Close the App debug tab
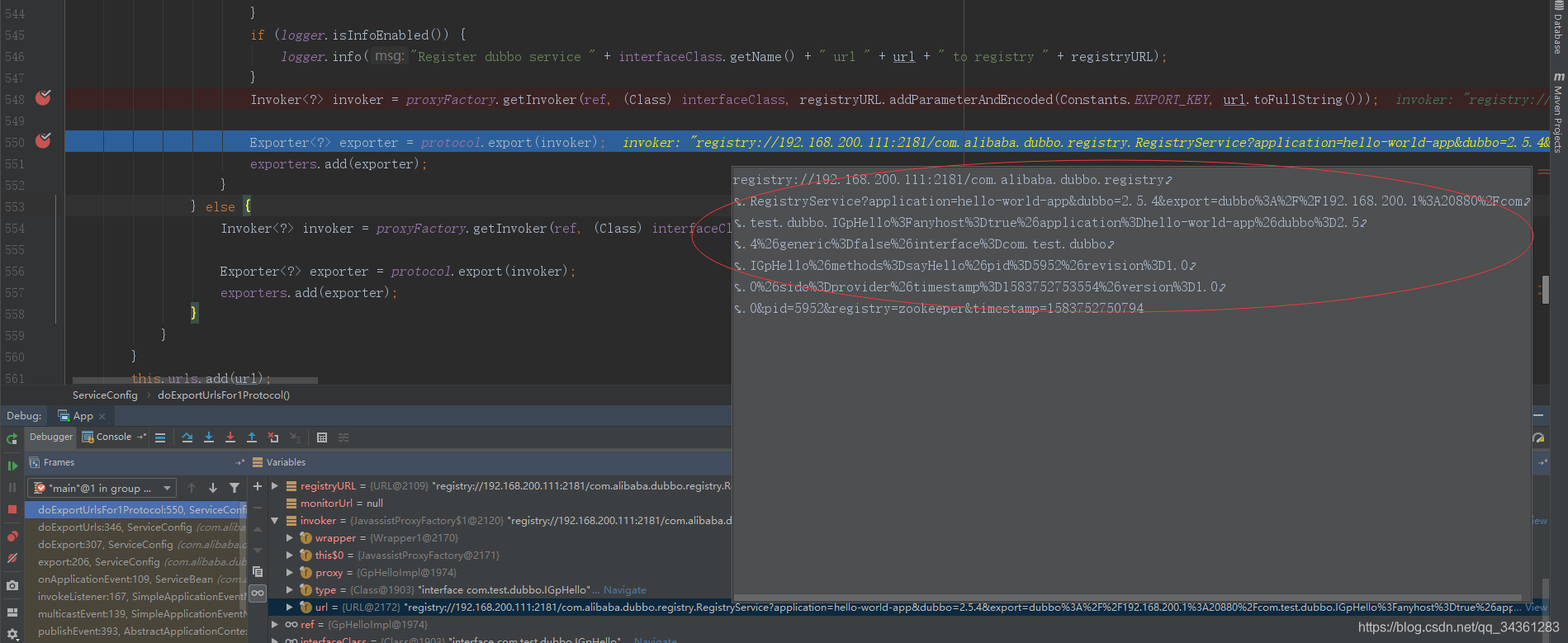This screenshot has height=643, width=1568. pyautogui.click(x=102, y=416)
